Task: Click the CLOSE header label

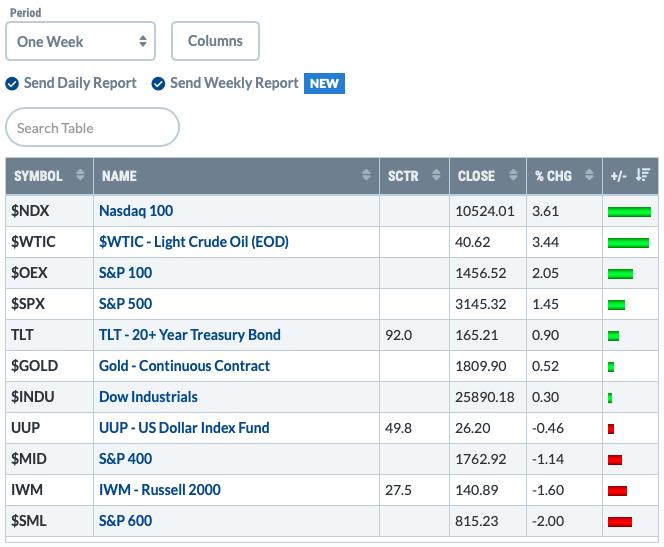Action: click(476, 176)
